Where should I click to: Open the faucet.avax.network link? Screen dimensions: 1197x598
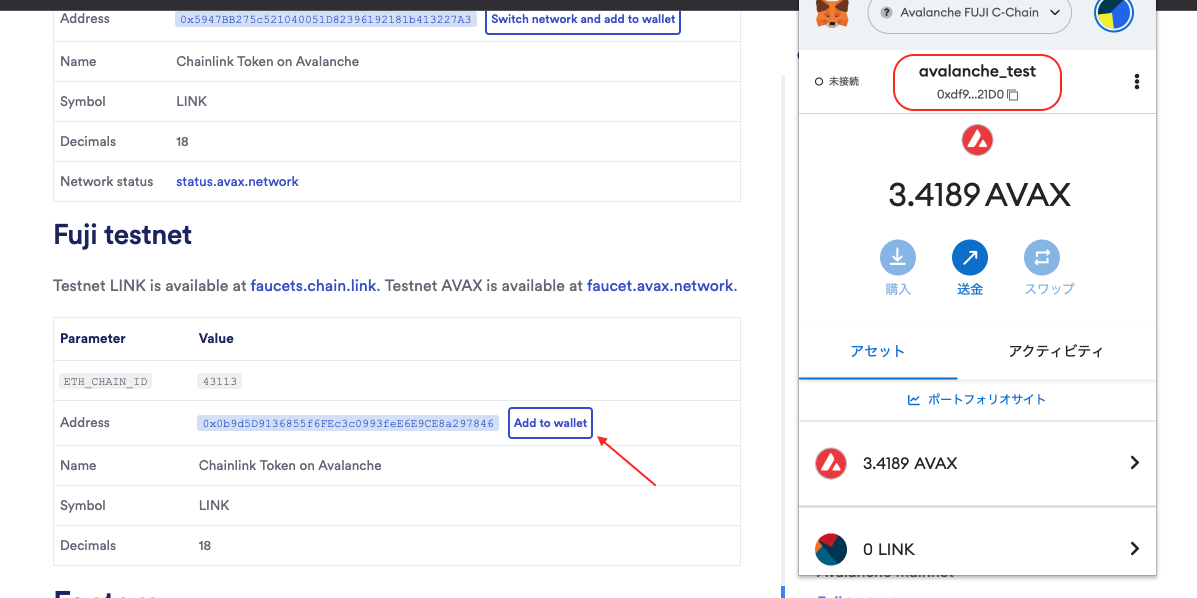(660, 286)
